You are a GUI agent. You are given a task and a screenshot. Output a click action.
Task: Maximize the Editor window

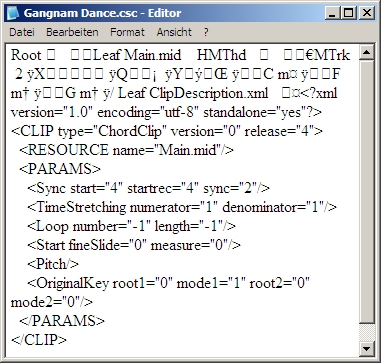pyautogui.click(x=348, y=13)
